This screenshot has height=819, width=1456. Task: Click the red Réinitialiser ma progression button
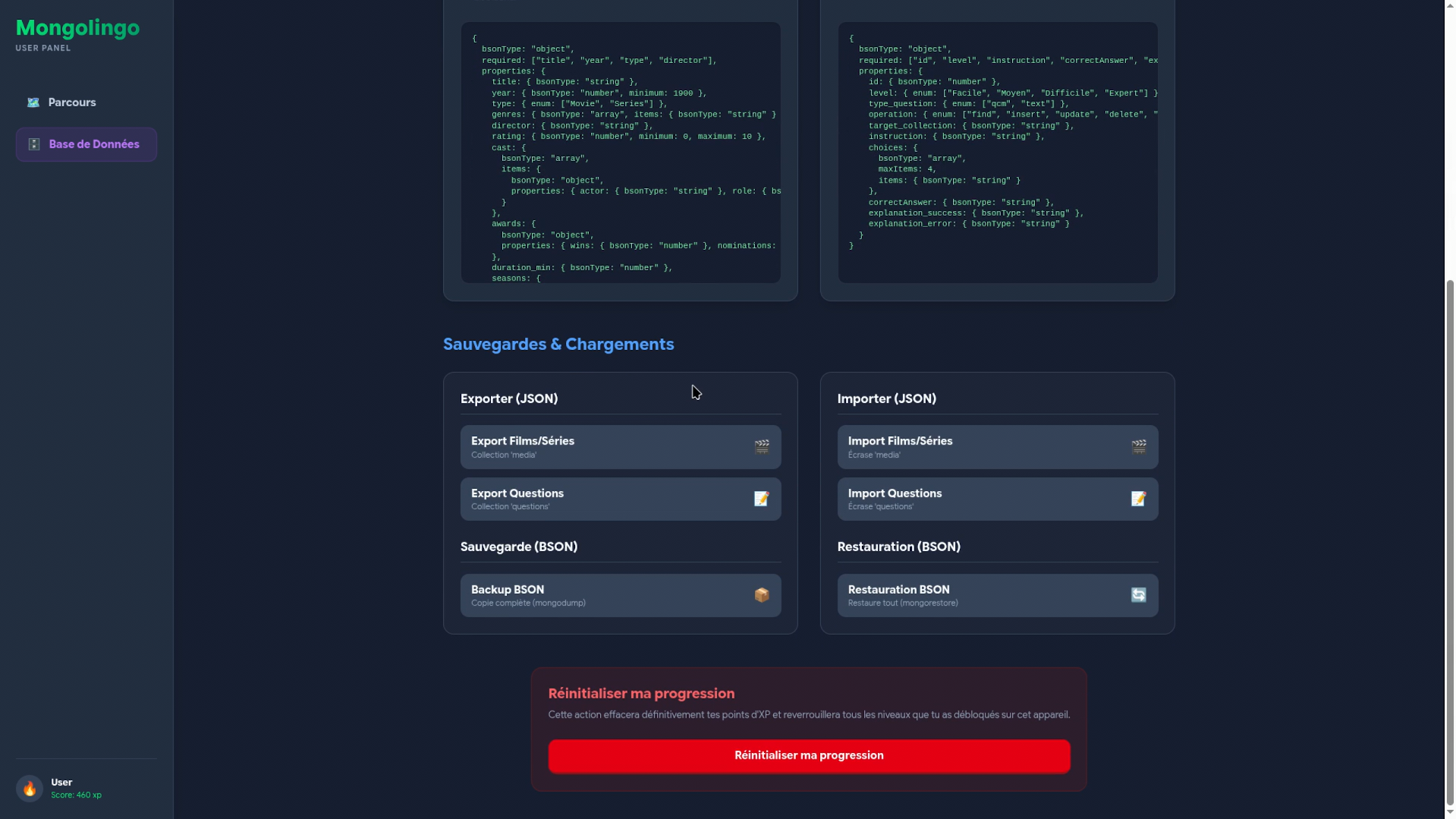tap(809, 756)
